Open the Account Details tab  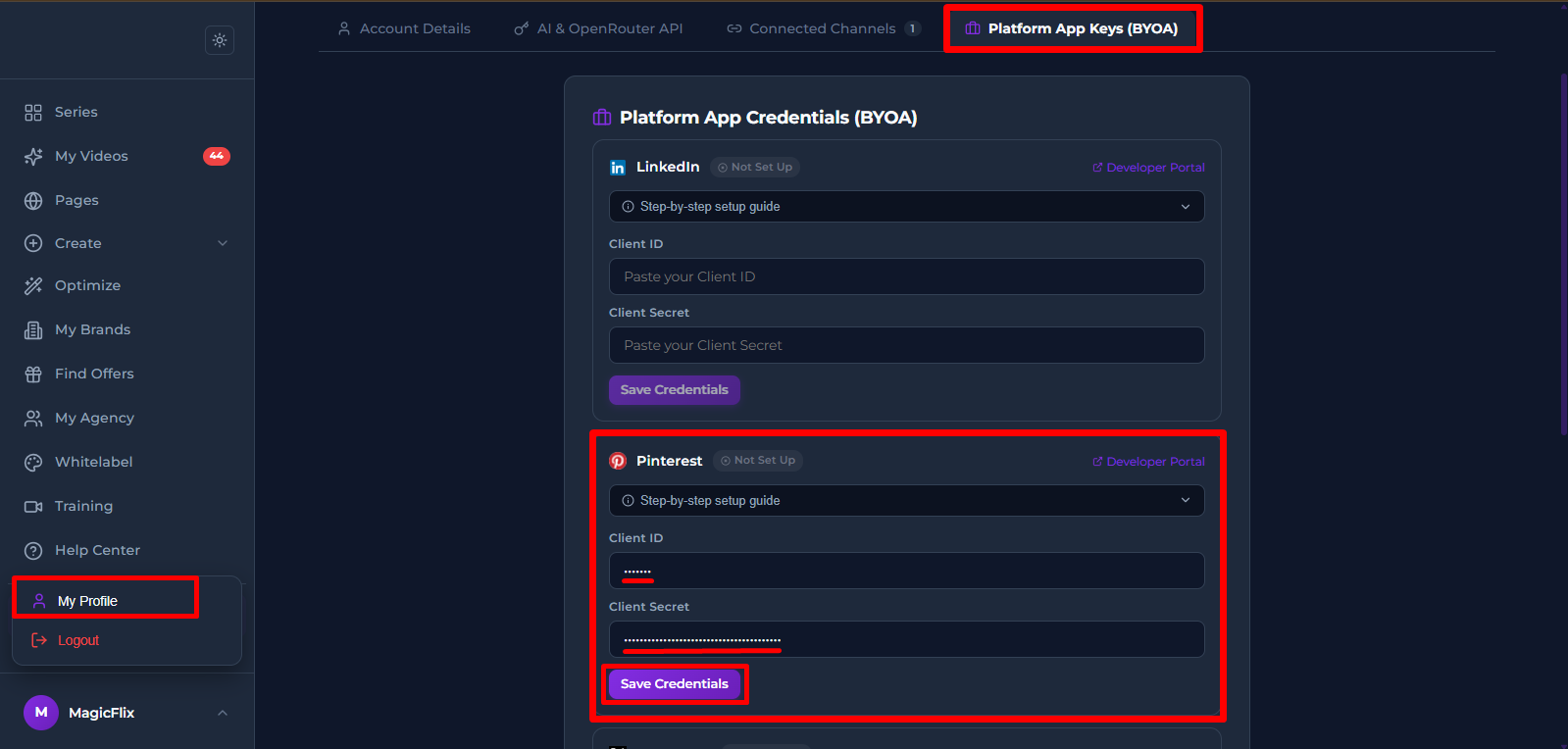click(x=404, y=28)
